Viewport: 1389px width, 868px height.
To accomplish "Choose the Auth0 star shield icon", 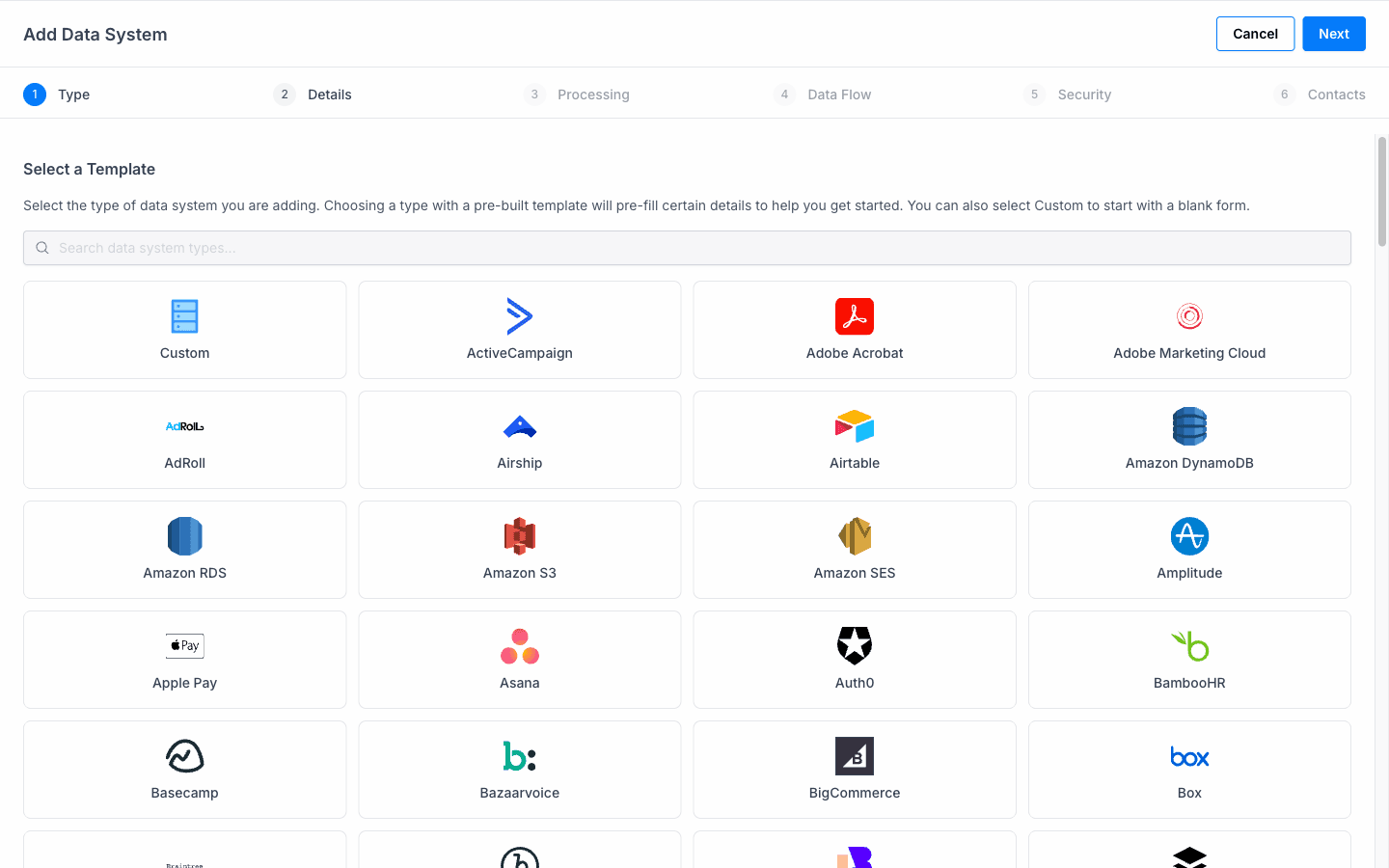I will point(855,646).
